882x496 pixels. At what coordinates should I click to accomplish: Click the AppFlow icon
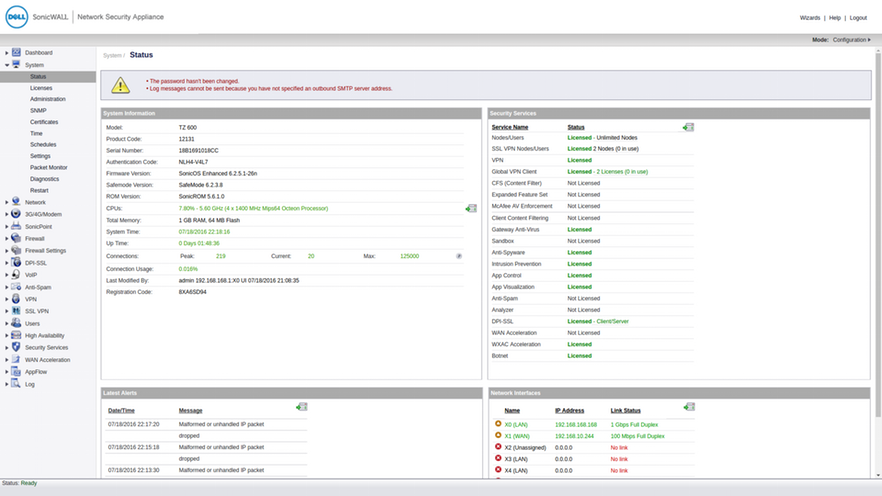tap(16, 372)
